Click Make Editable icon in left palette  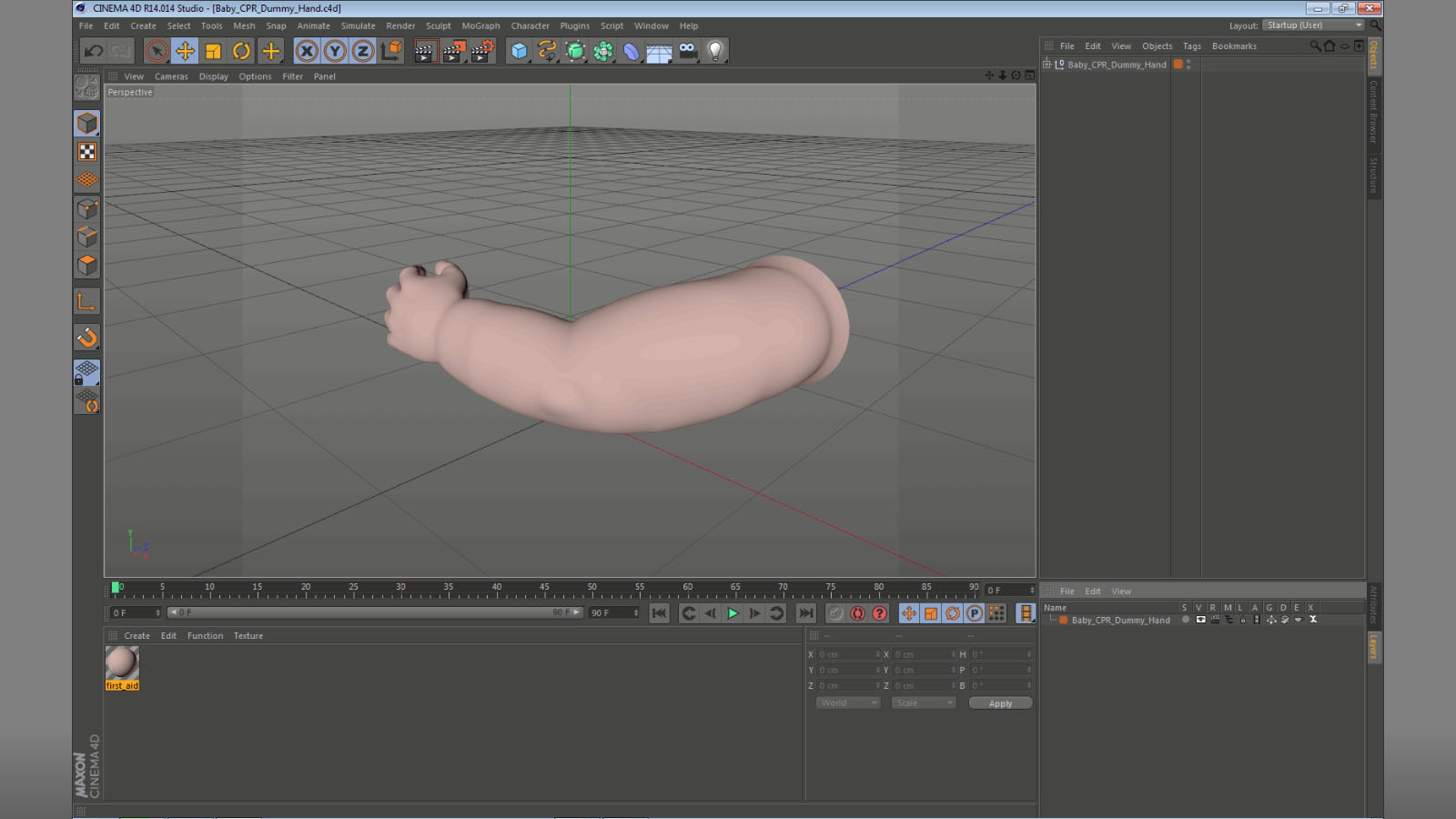point(86,86)
